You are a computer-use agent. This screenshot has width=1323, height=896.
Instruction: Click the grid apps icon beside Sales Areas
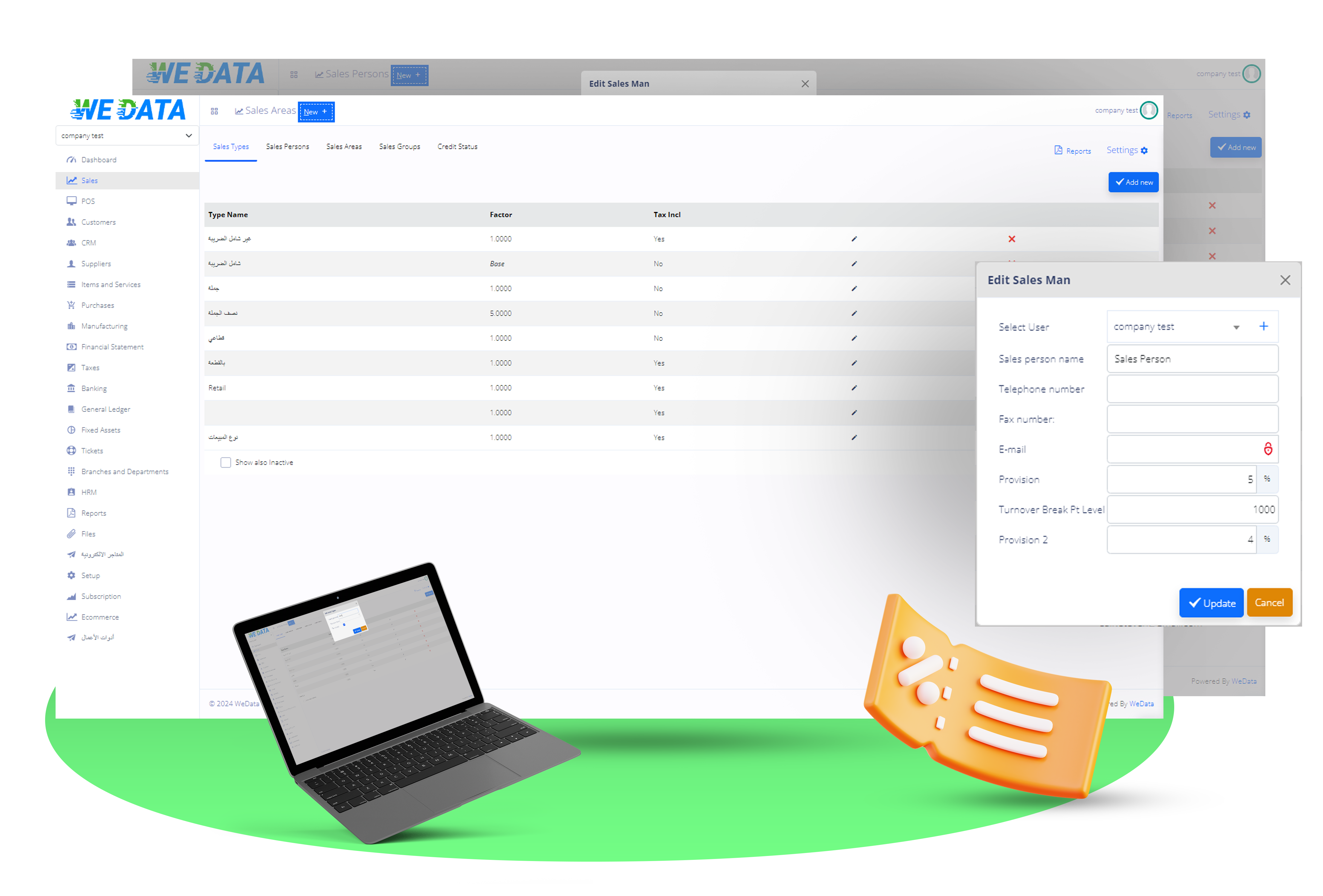pos(214,111)
